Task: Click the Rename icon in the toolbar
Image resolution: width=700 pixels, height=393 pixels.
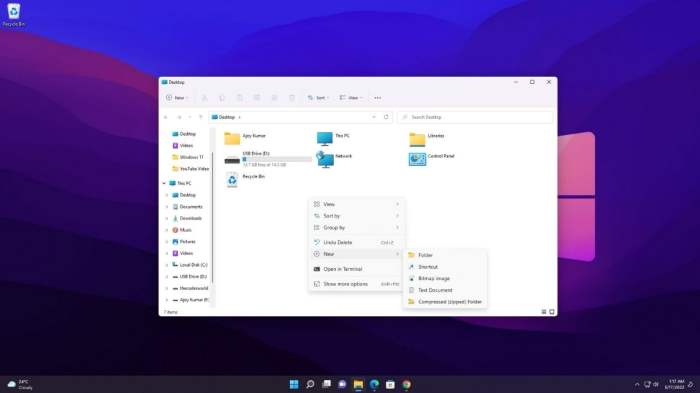Action: [257, 98]
